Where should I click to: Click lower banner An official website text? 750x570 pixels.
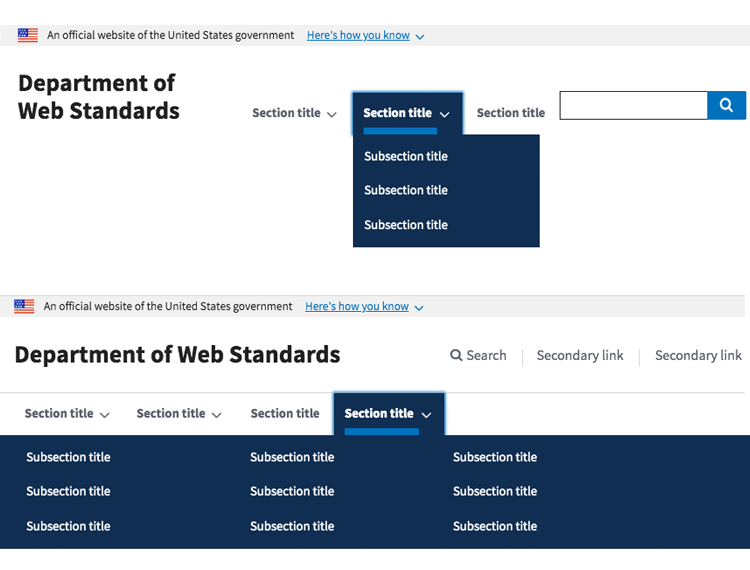click(x=168, y=307)
